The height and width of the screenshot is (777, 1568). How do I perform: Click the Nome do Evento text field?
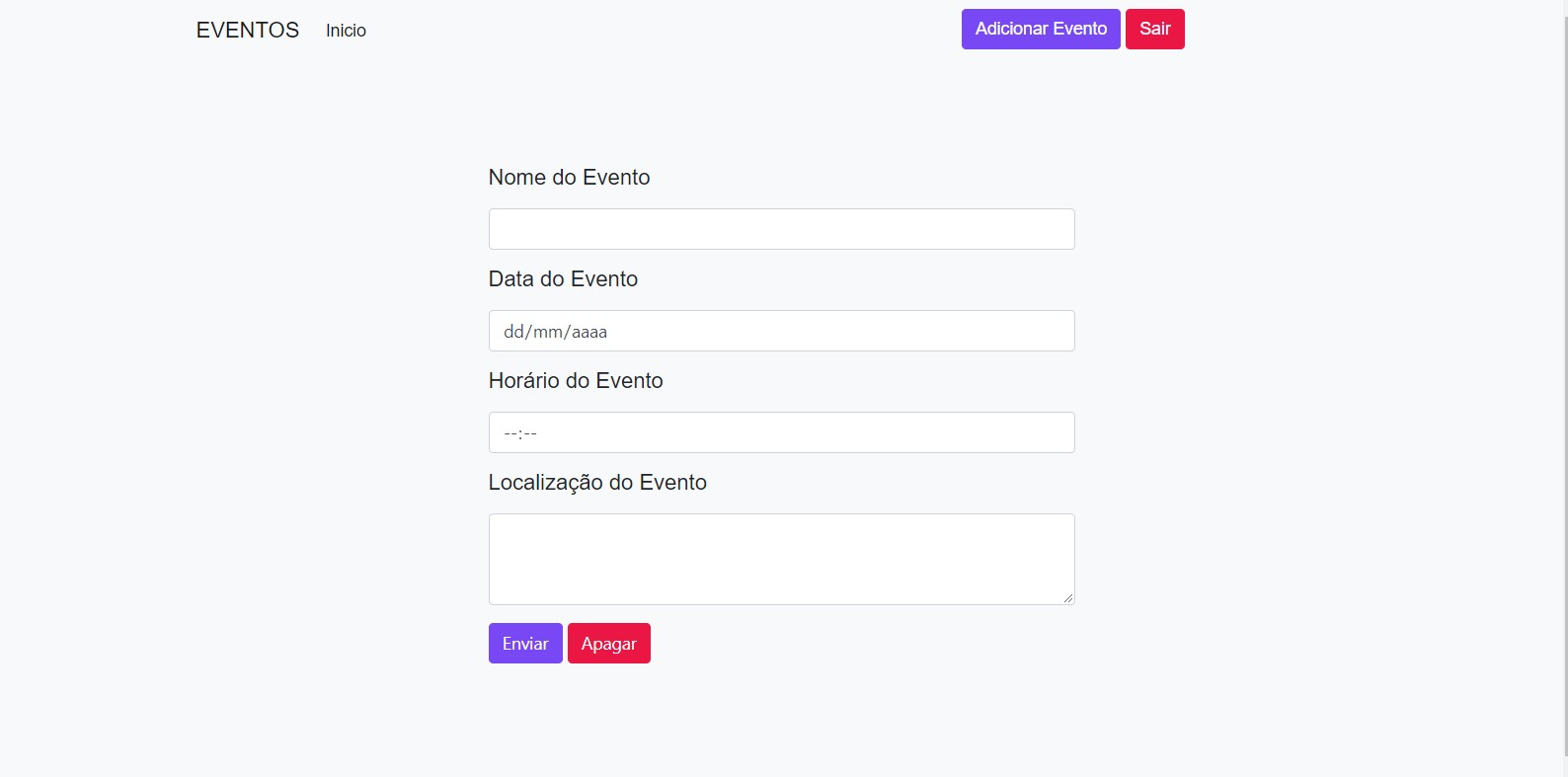tap(780, 228)
